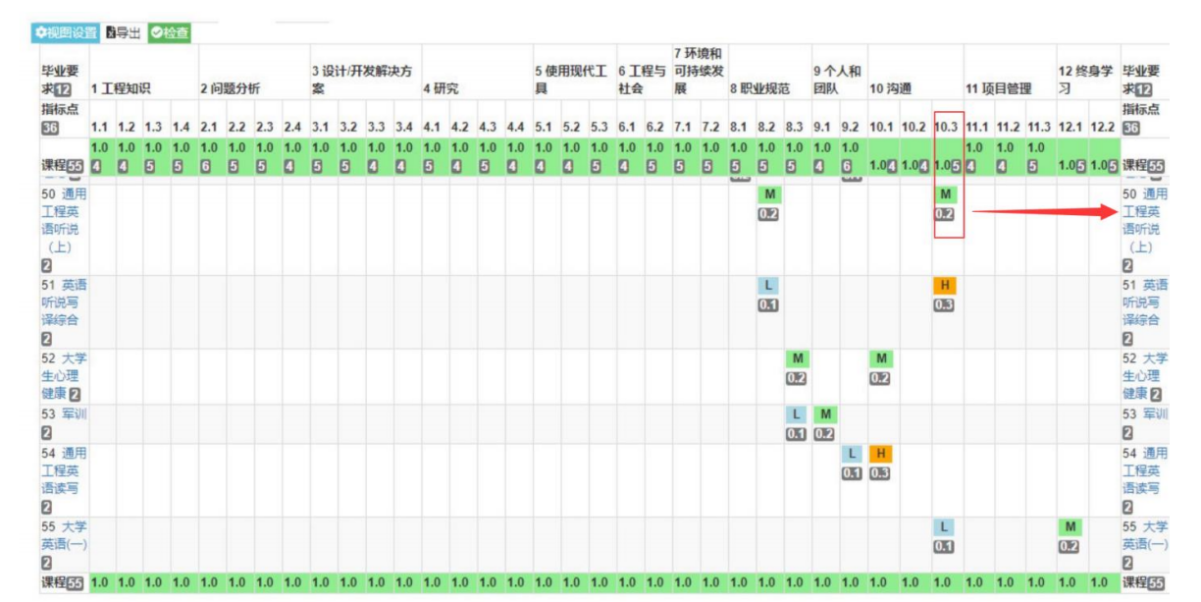Image resolution: width=1201 pixels, height=602 pixels.
Task: Open 55 大学英语(一) link in right column
Action: tap(1144, 535)
